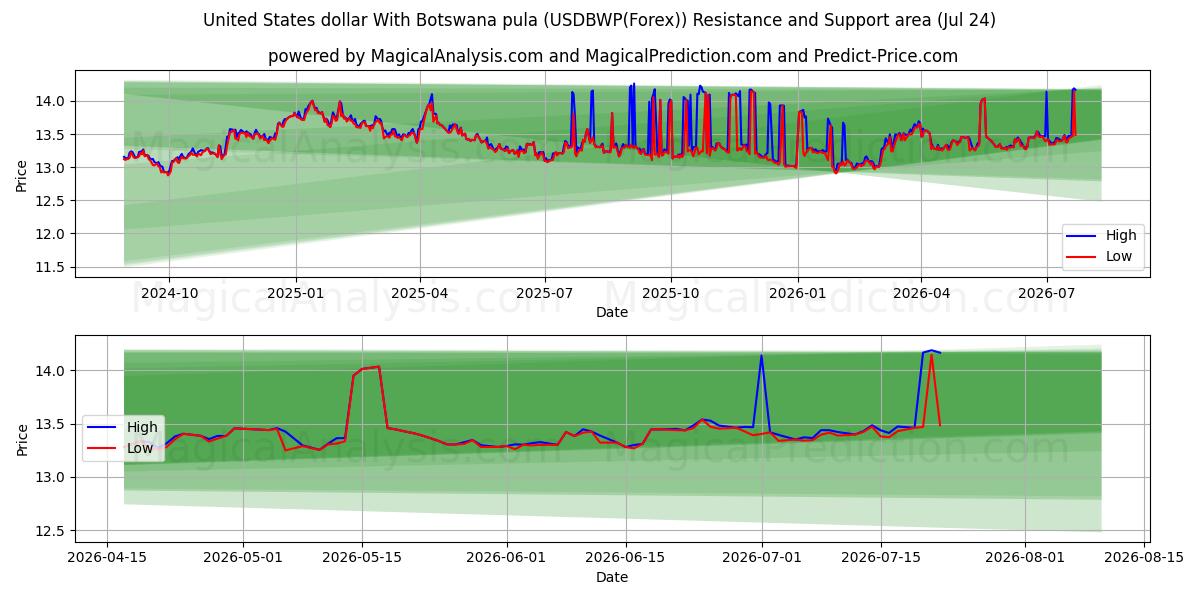Click the '2025-10' date tick label
1200x600 pixels.
(x=671, y=293)
